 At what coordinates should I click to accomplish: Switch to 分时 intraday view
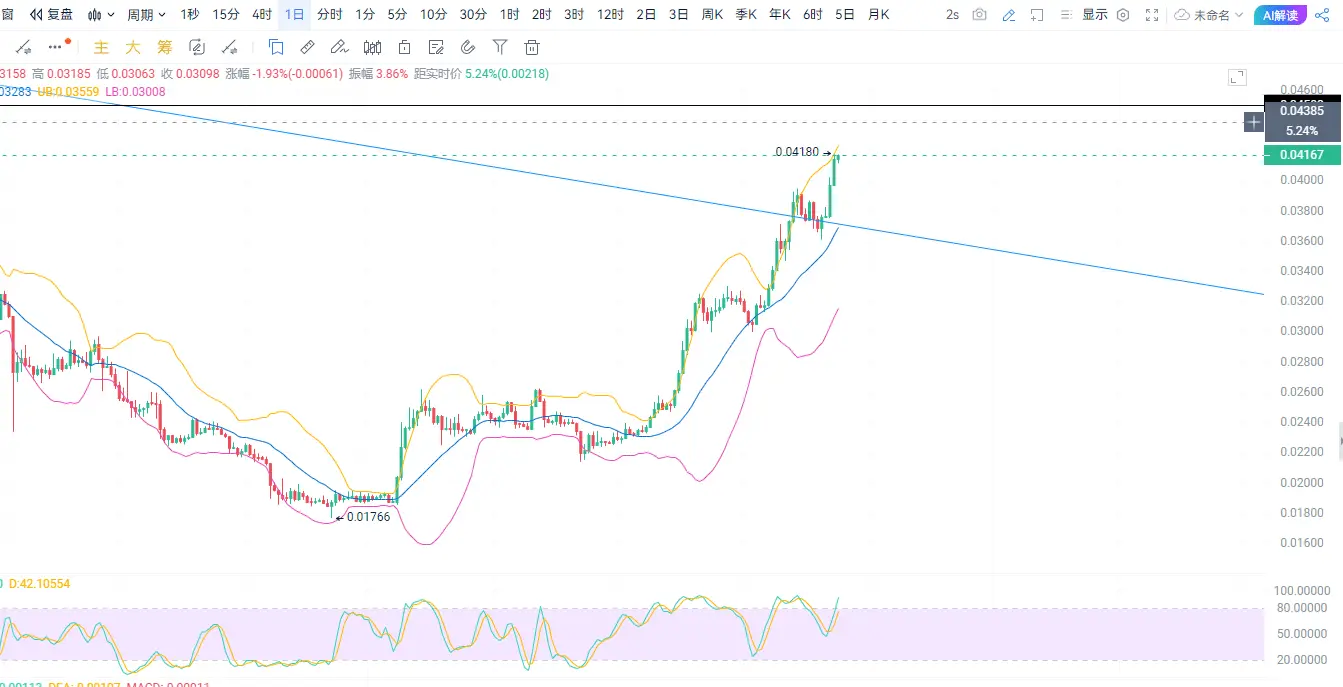[329, 15]
